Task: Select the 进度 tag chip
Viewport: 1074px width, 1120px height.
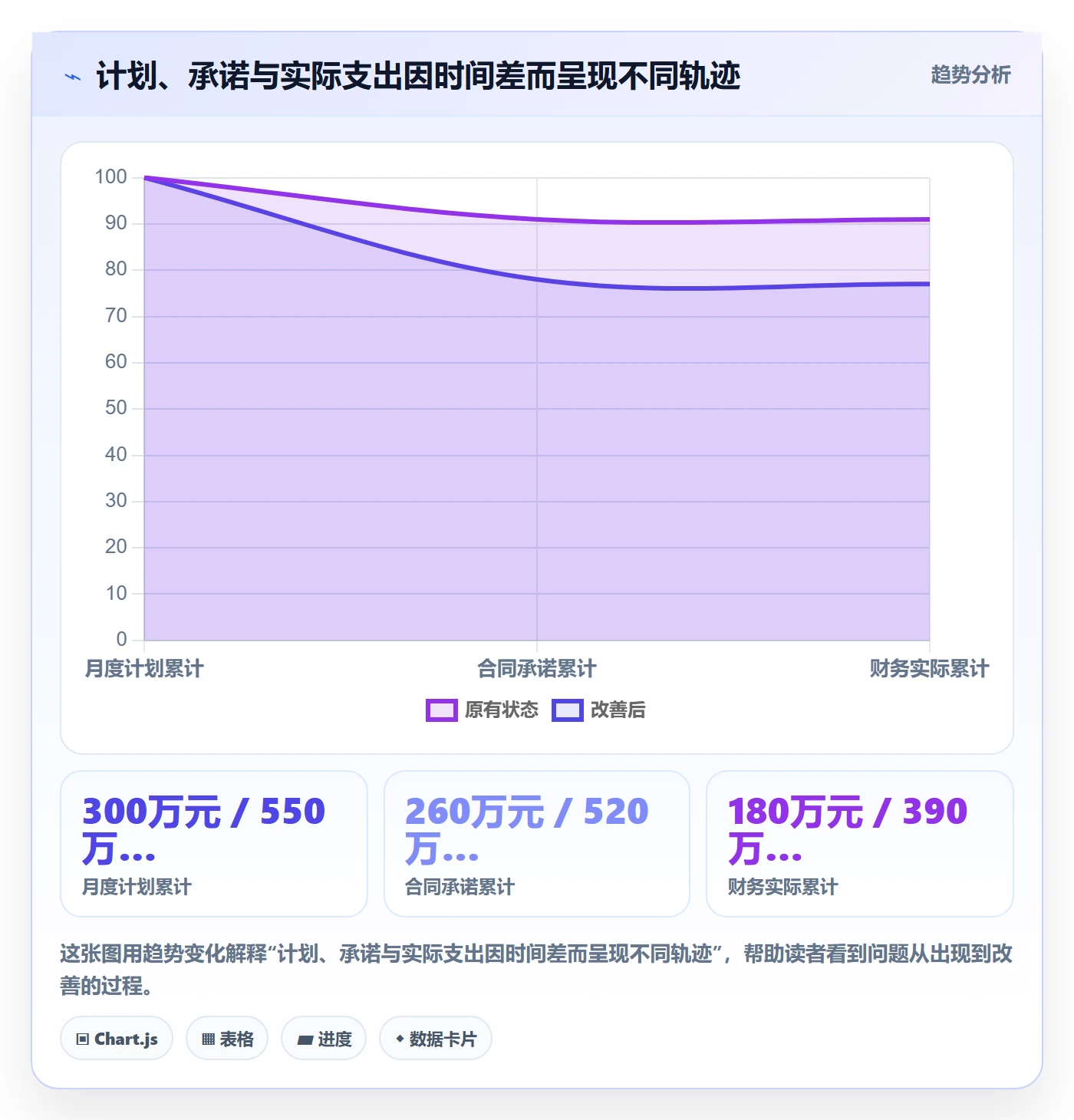Action: (x=324, y=1039)
